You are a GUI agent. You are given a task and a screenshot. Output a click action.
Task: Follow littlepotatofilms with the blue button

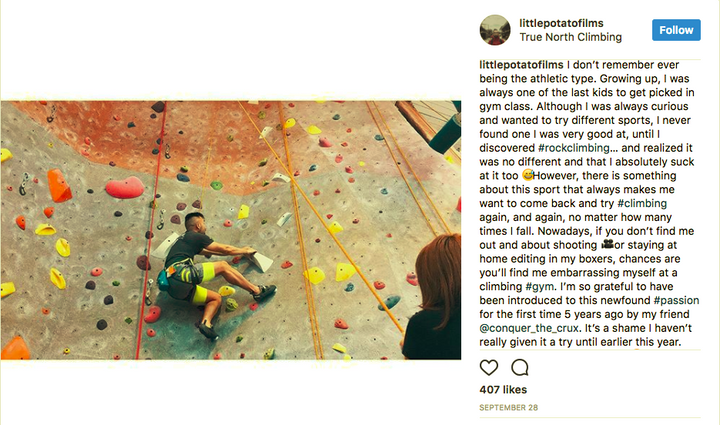pos(676,30)
